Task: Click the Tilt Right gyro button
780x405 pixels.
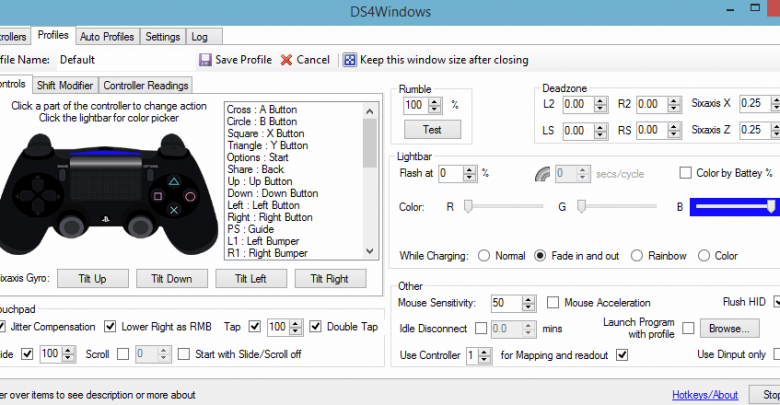Action: click(330, 279)
